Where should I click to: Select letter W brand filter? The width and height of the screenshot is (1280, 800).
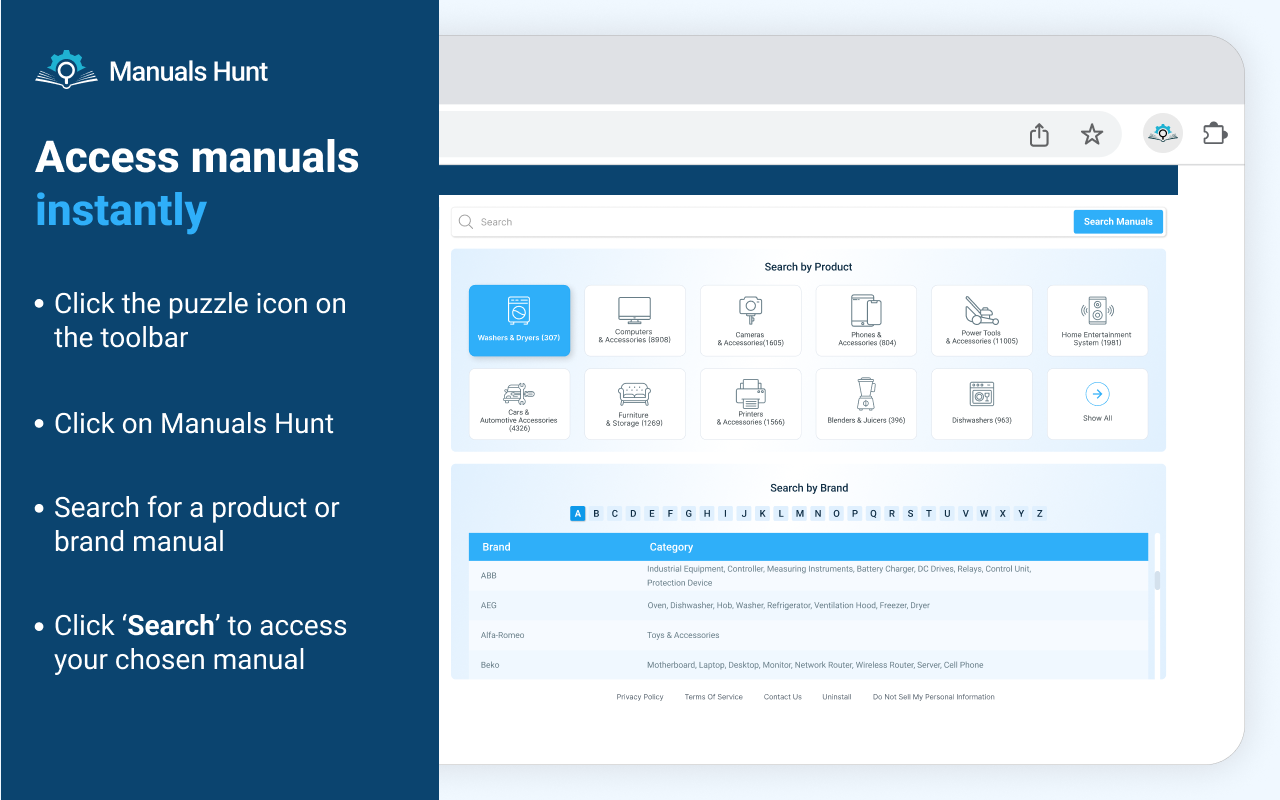[x=984, y=514]
